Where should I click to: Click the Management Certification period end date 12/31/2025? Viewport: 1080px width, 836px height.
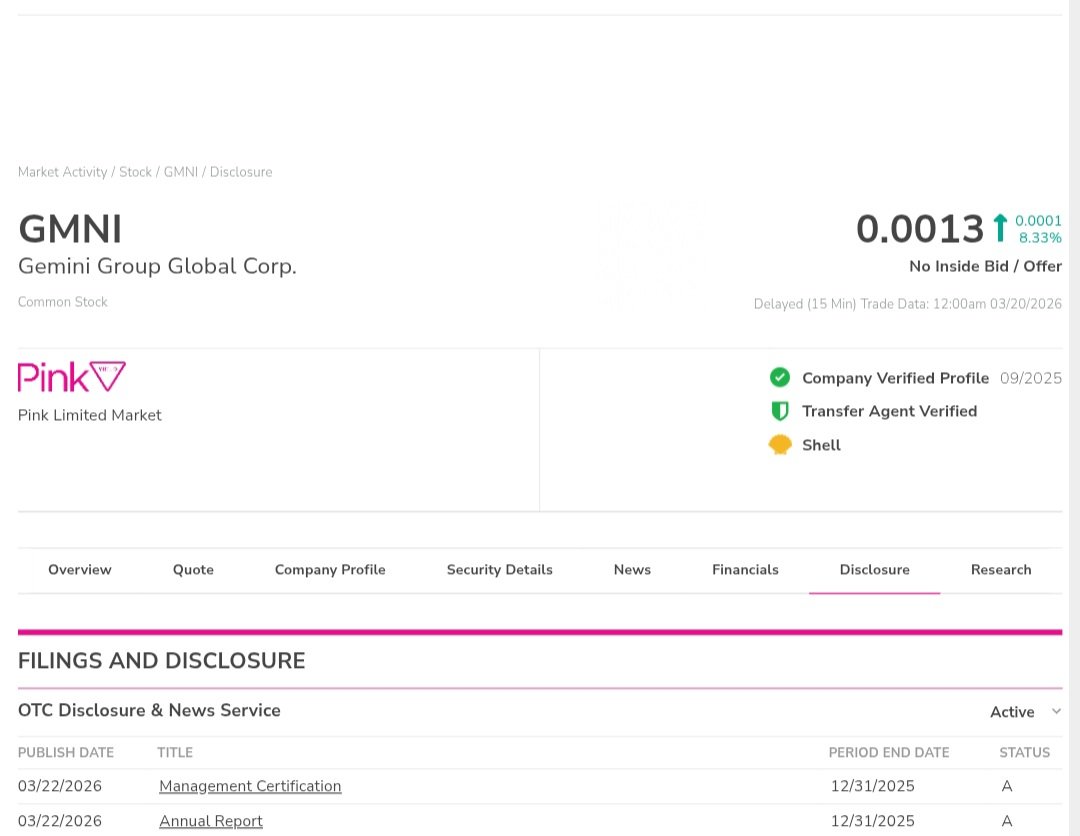point(873,786)
